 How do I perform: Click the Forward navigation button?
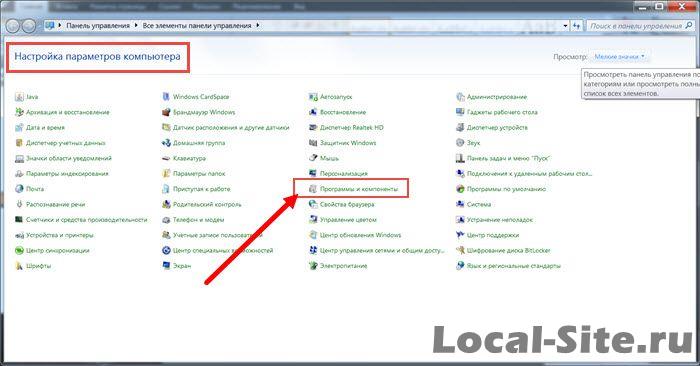[x=29, y=26]
